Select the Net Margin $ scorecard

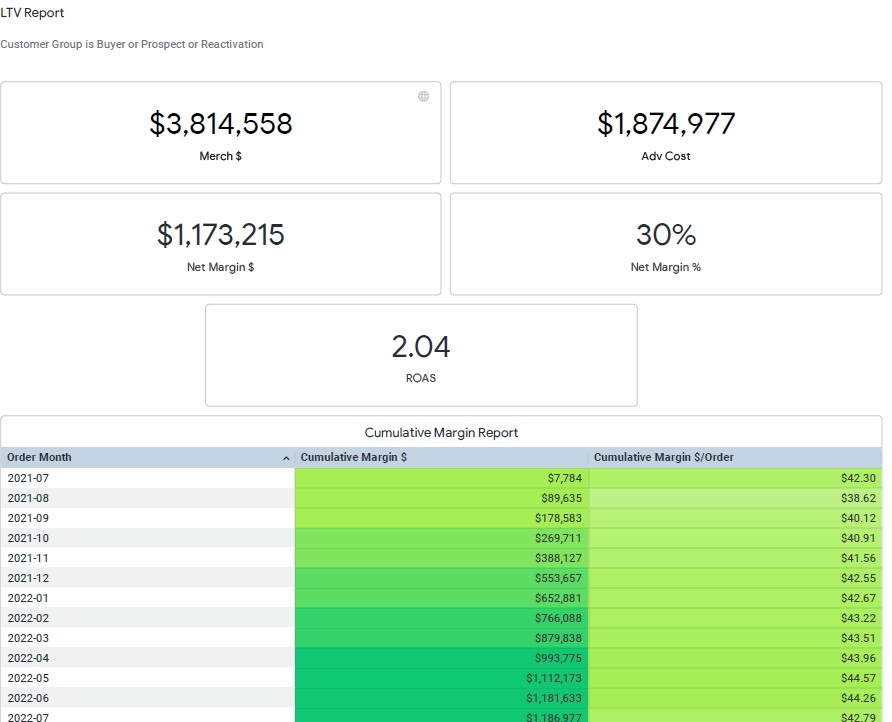[x=220, y=243]
